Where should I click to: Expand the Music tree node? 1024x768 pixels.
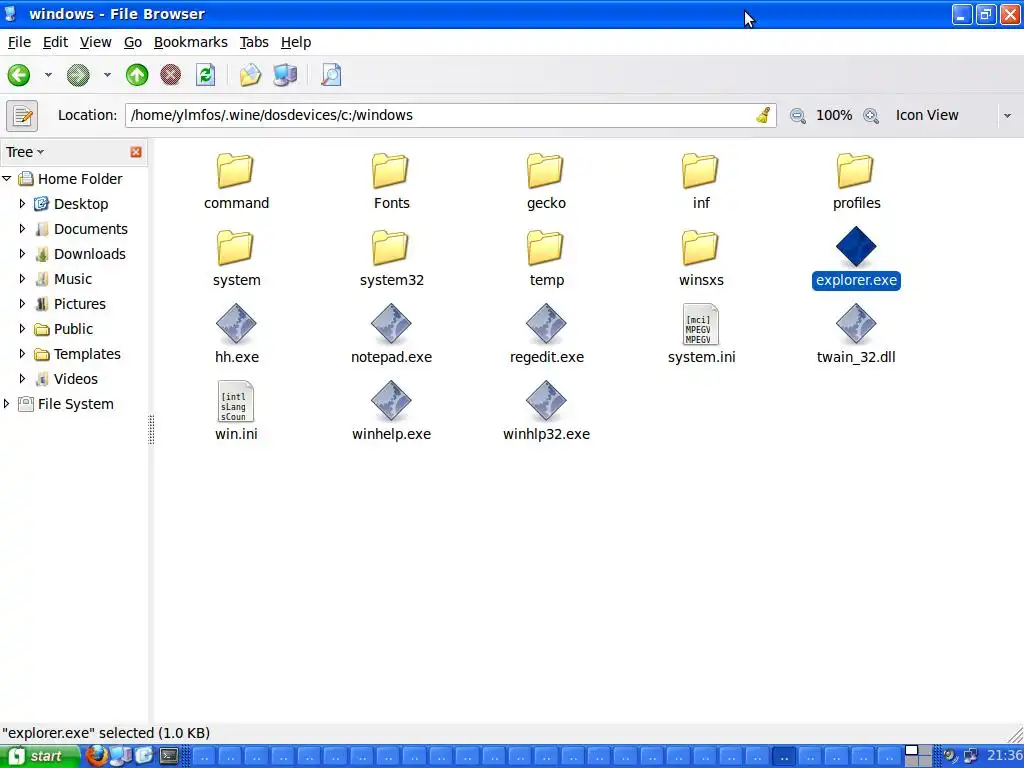(22, 279)
